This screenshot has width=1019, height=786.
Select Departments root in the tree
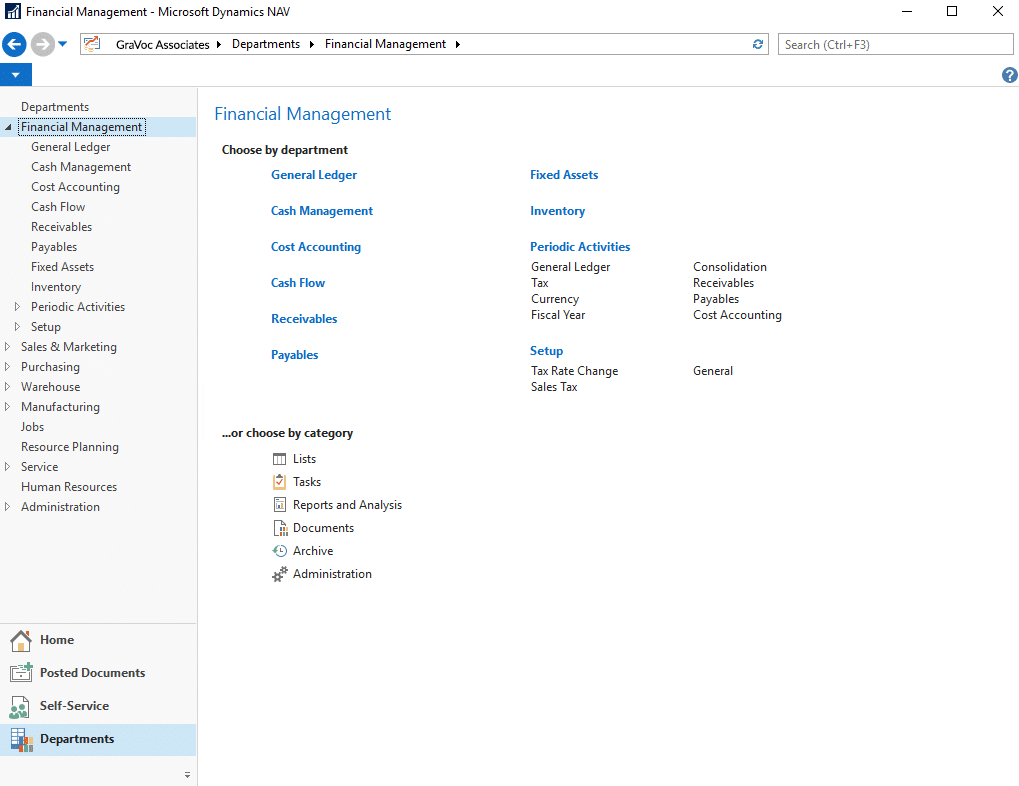[x=55, y=107]
